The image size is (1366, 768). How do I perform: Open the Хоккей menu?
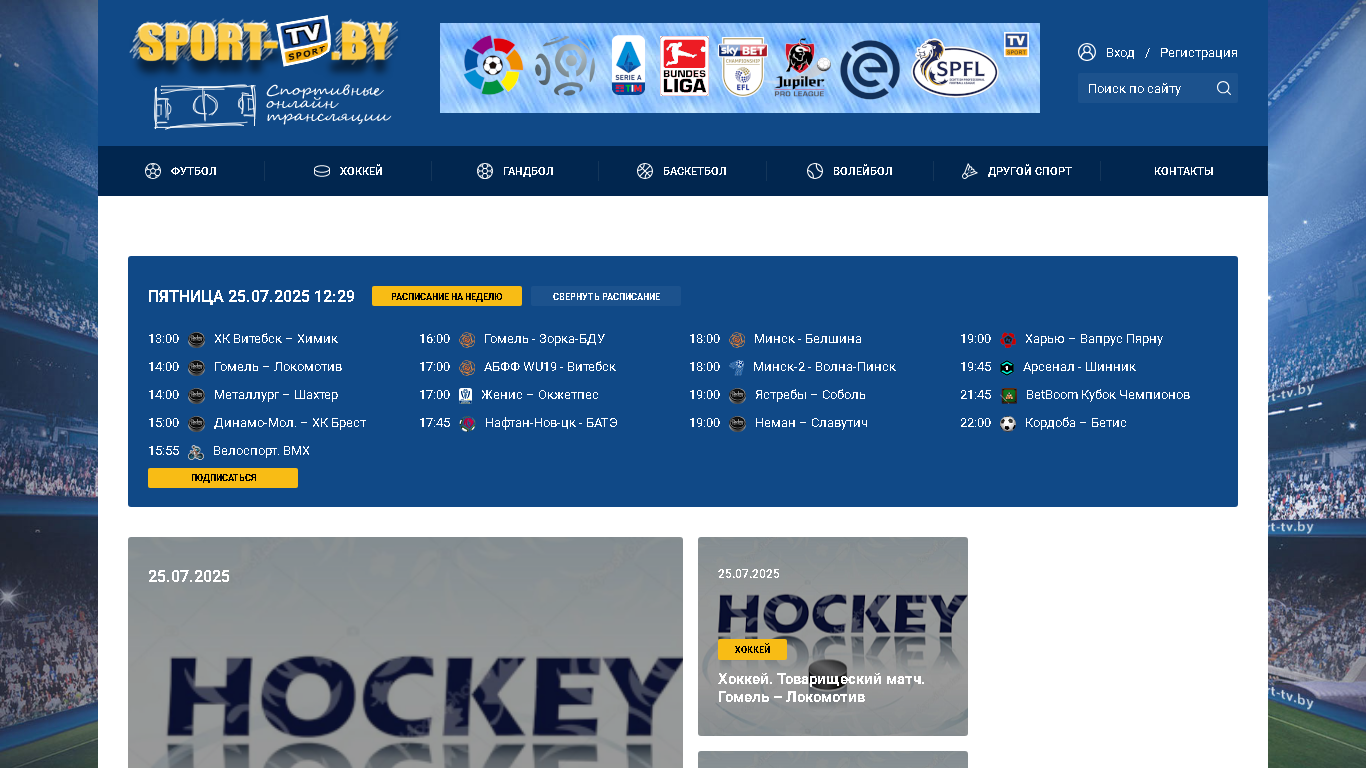pos(348,171)
